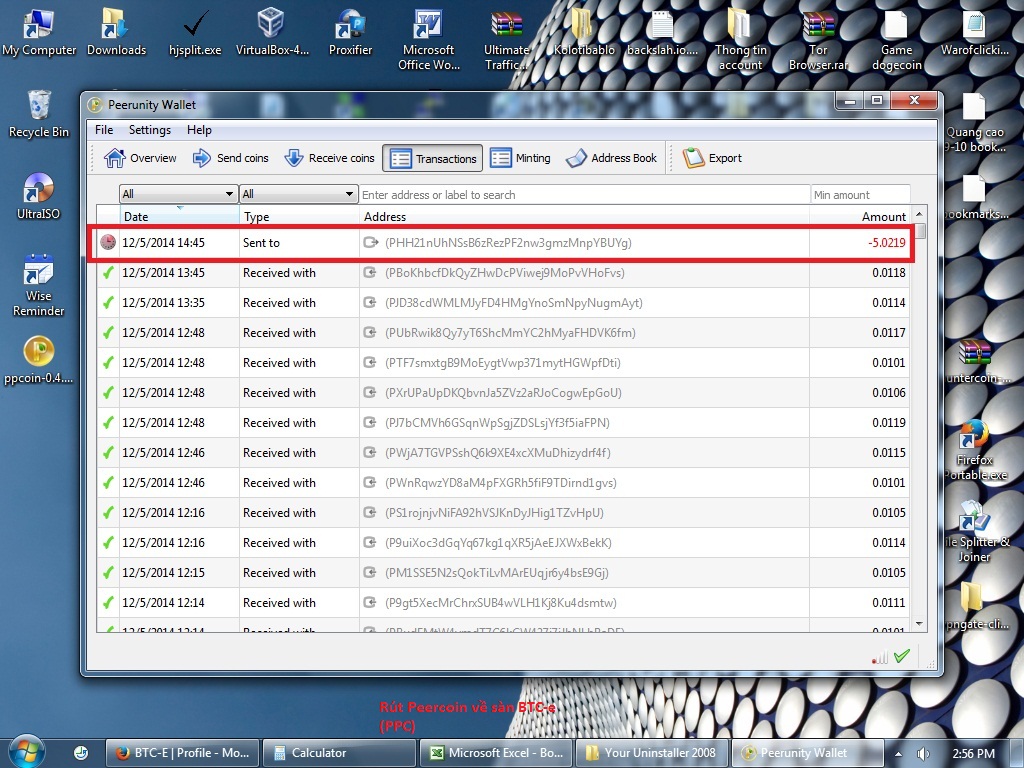Select the Transactions toolbar button
This screenshot has height=768, width=1024.
(432, 158)
